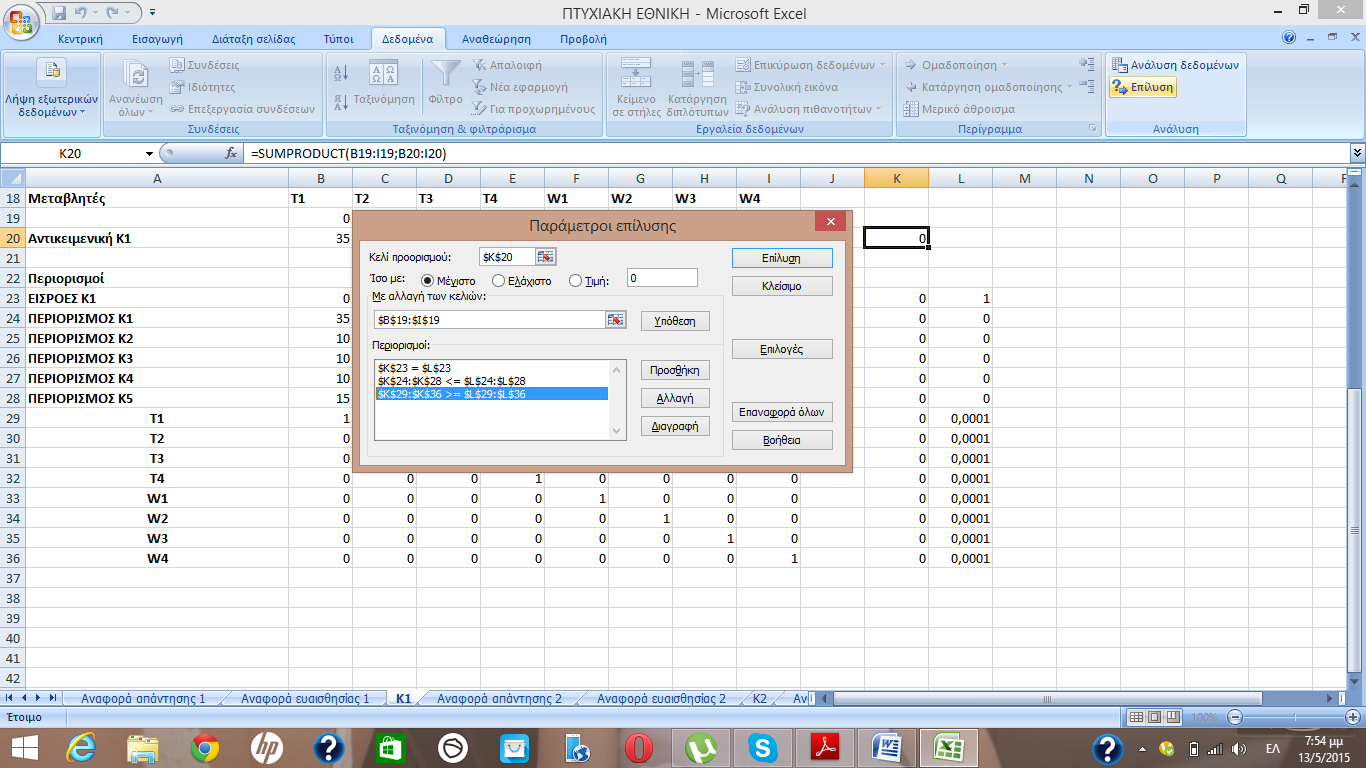Click range picker icon beside $K$20 field

point(545,257)
